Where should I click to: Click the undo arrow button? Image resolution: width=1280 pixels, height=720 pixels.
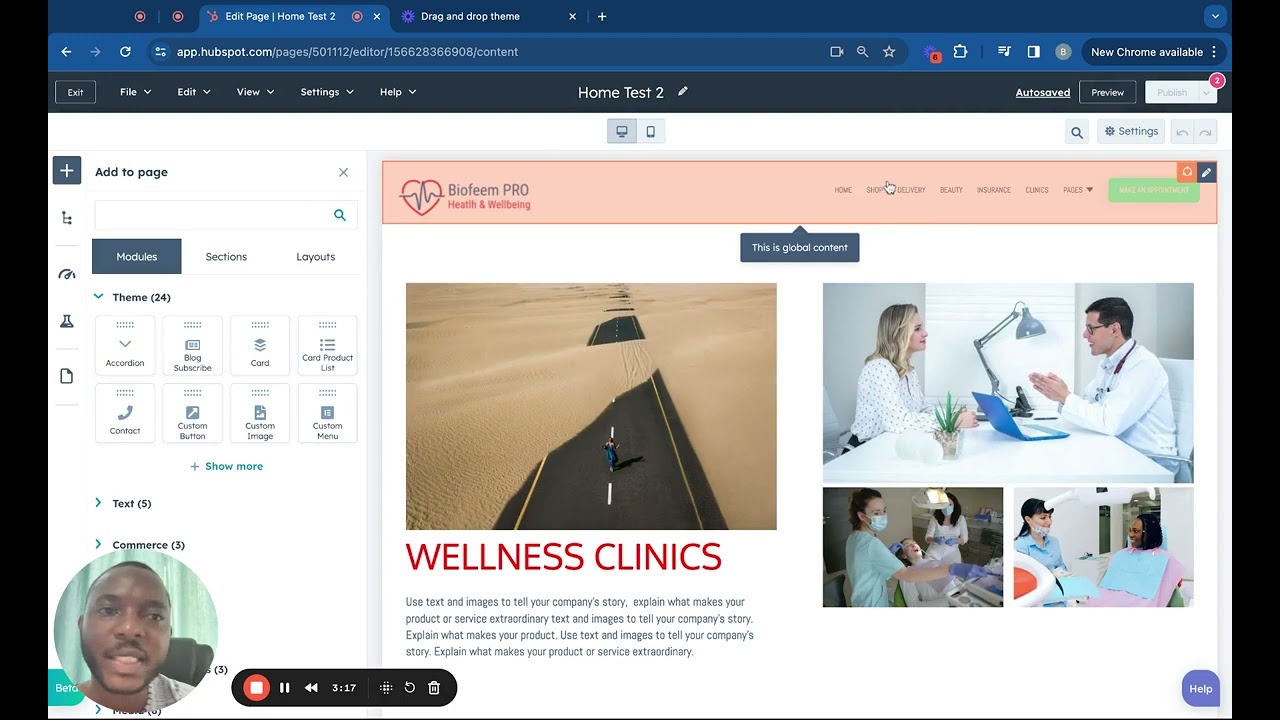pyautogui.click(x=1183, y=132)
